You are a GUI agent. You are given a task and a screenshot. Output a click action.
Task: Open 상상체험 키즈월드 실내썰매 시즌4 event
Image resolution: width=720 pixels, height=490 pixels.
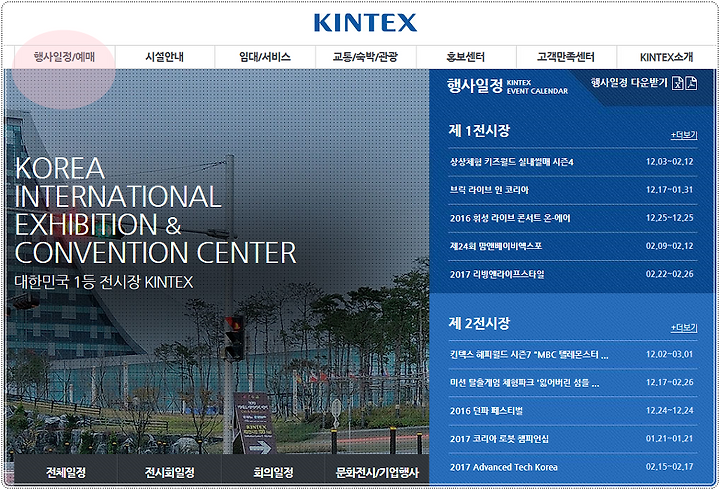[512, 162]
